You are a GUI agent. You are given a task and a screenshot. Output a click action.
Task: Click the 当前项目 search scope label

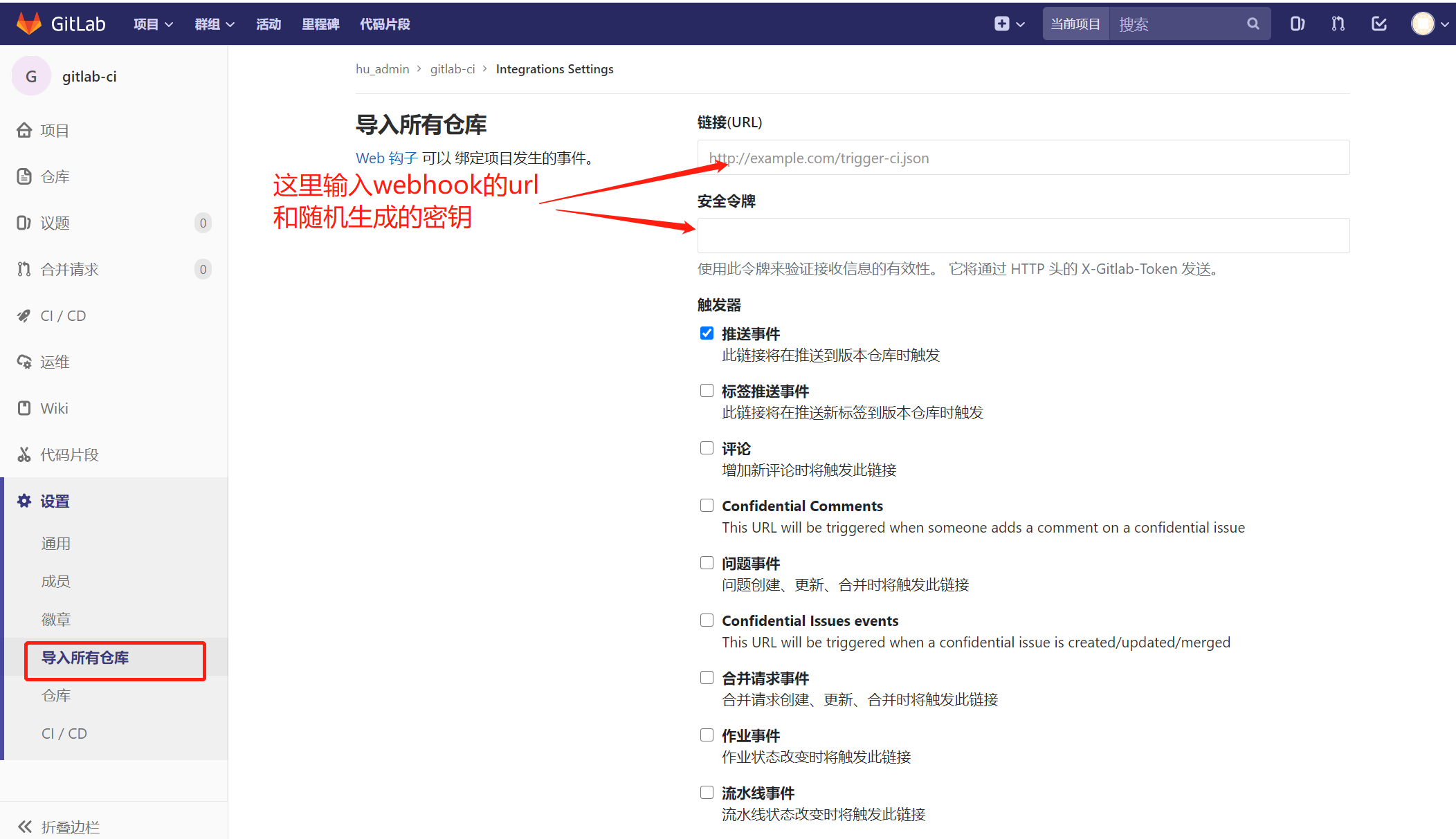click(x=1075, y=24)
